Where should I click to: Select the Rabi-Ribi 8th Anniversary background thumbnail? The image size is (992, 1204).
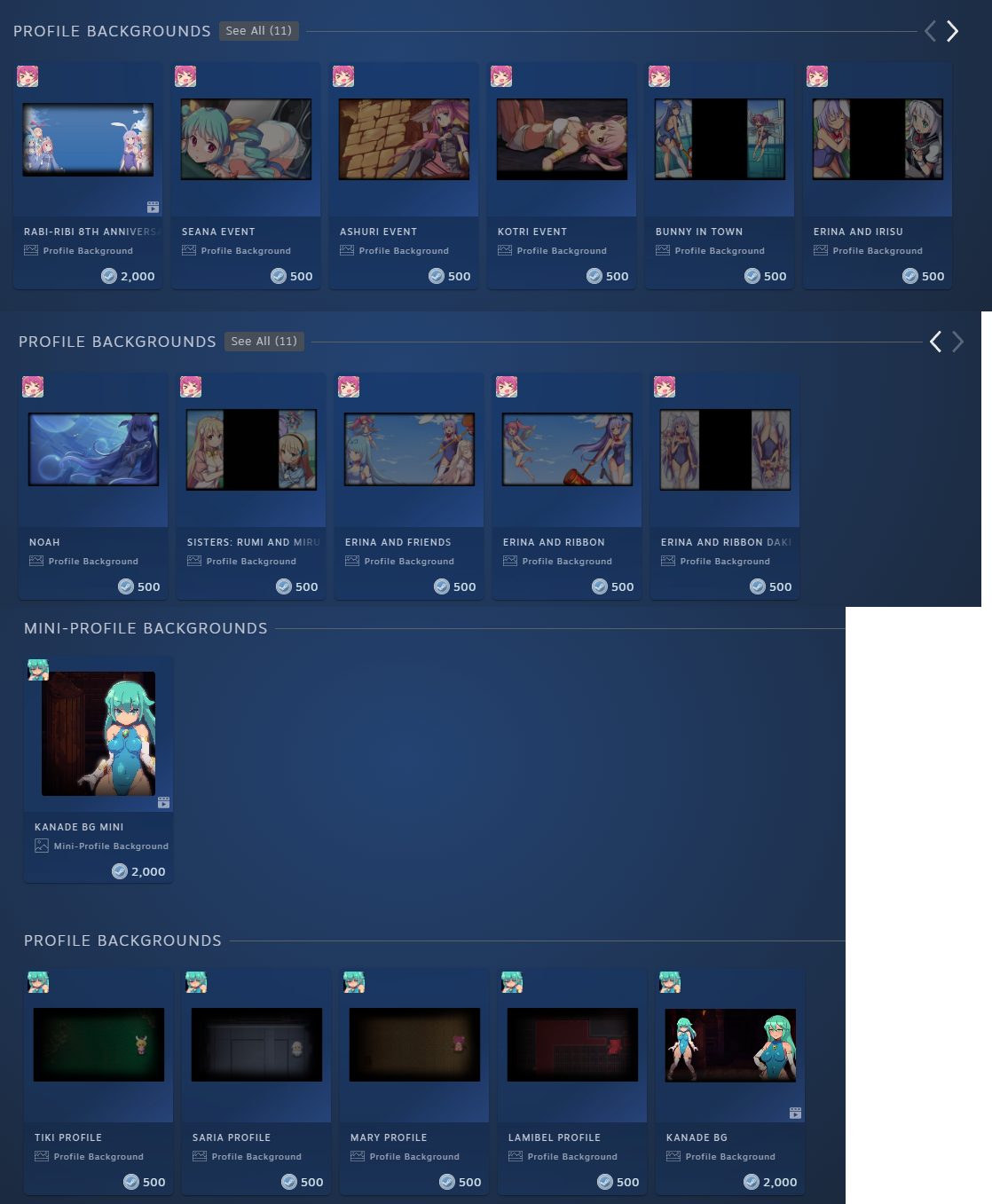pos(88,139)
